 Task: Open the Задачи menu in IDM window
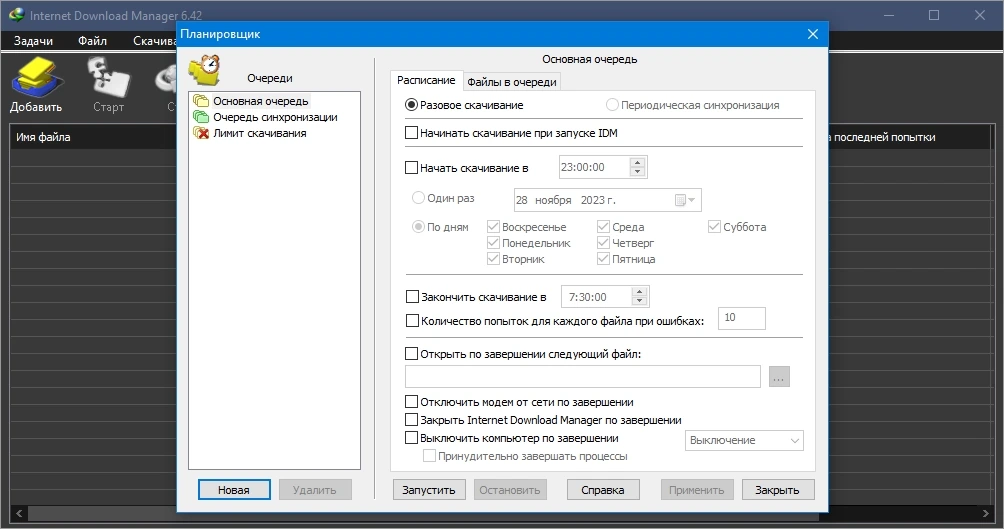point(33,40)
